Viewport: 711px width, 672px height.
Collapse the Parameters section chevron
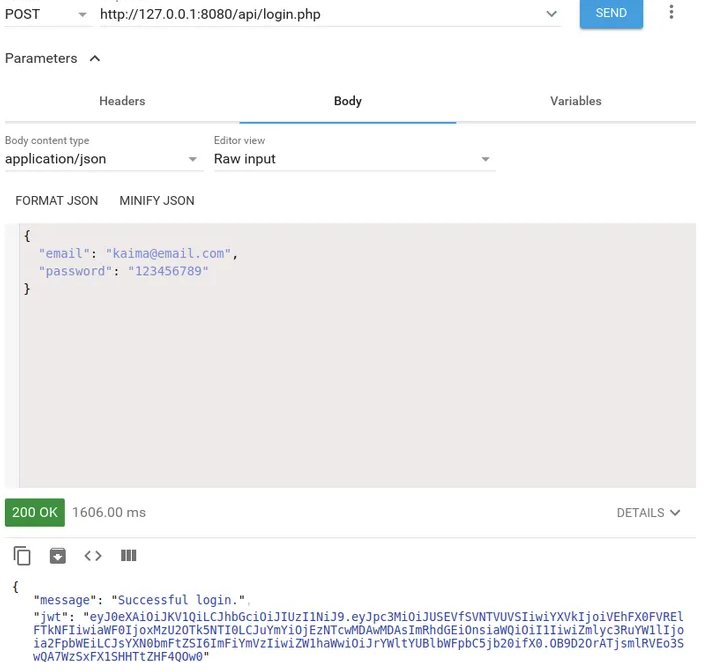coord(95,59)
